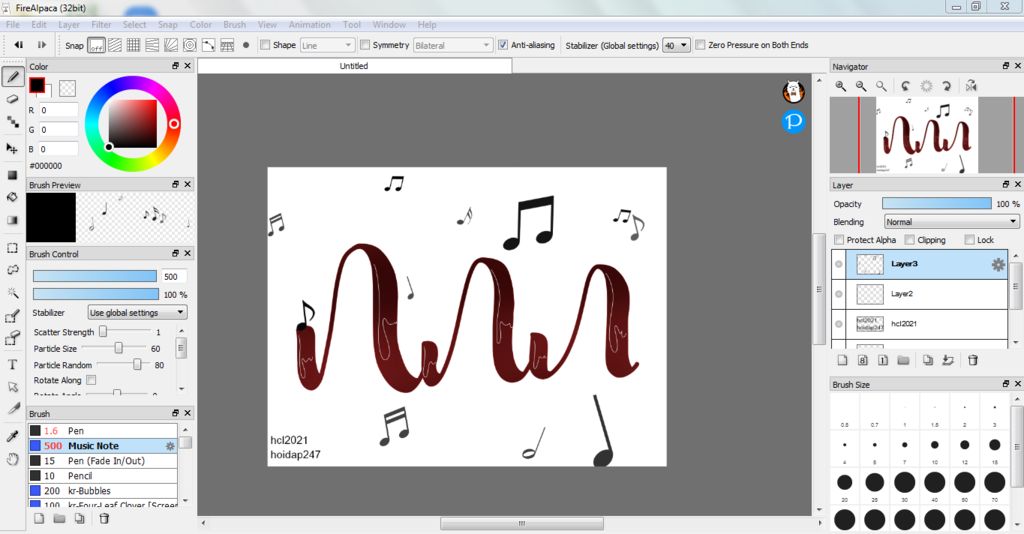Select the Bucket fill tool
The image size is (1024, 534).
pyautogui.click(x=12, y=197)
